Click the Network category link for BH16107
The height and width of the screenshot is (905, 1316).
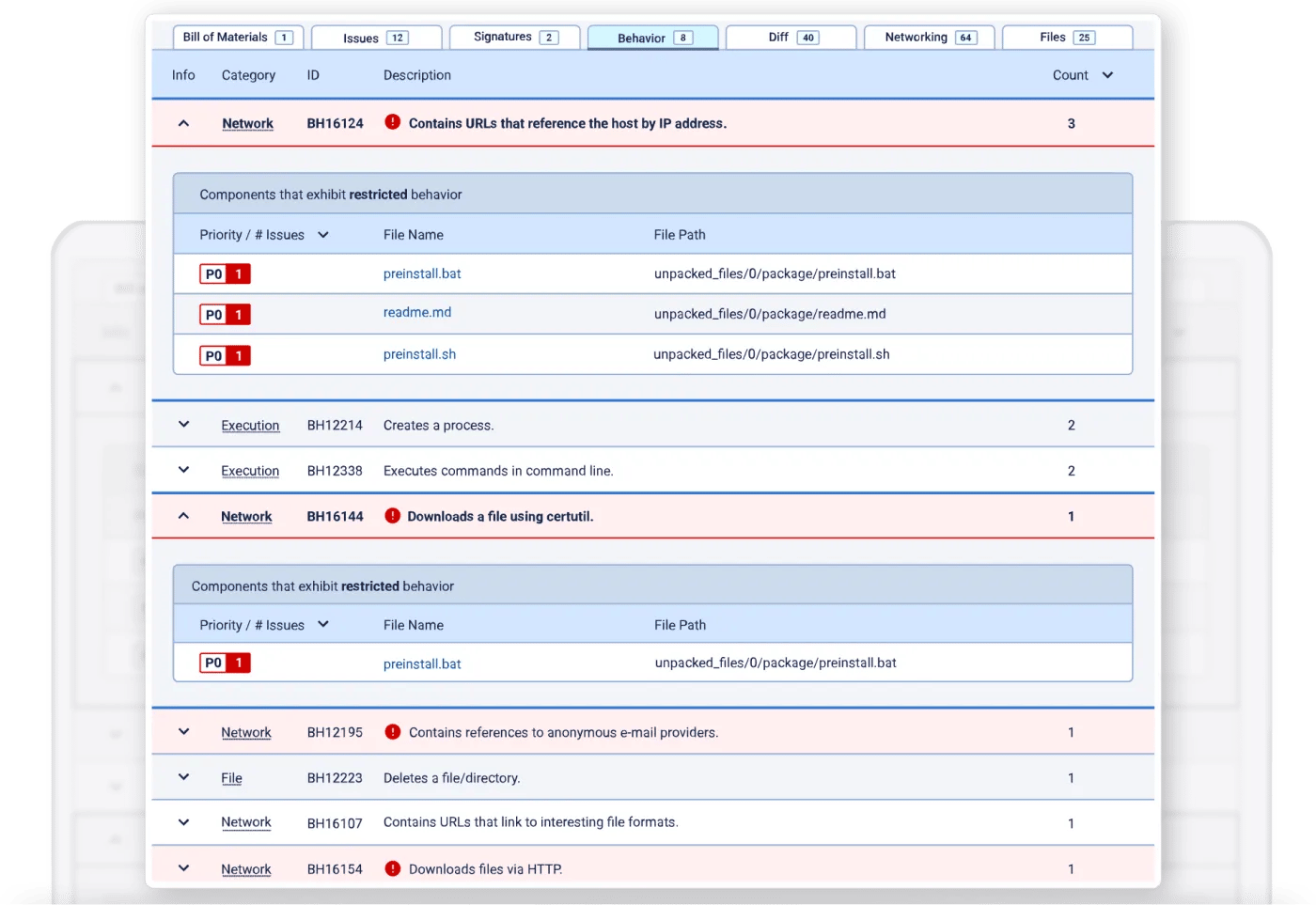246,822
